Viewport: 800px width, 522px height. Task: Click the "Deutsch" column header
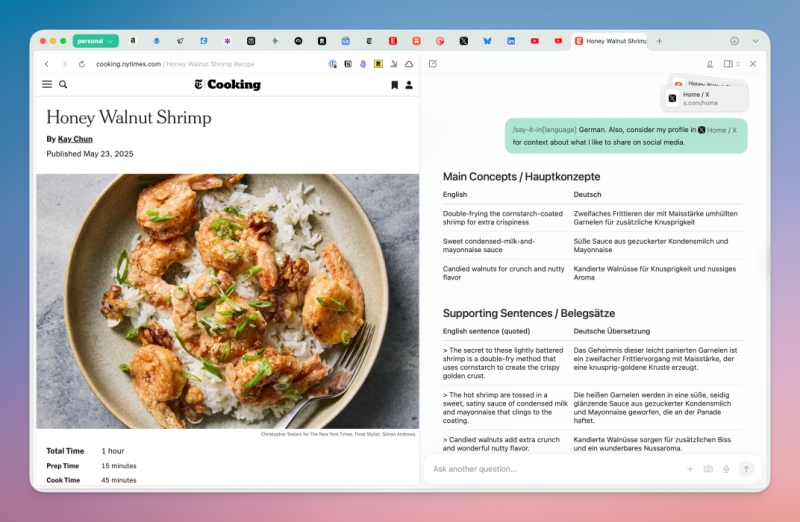point(587,194)
